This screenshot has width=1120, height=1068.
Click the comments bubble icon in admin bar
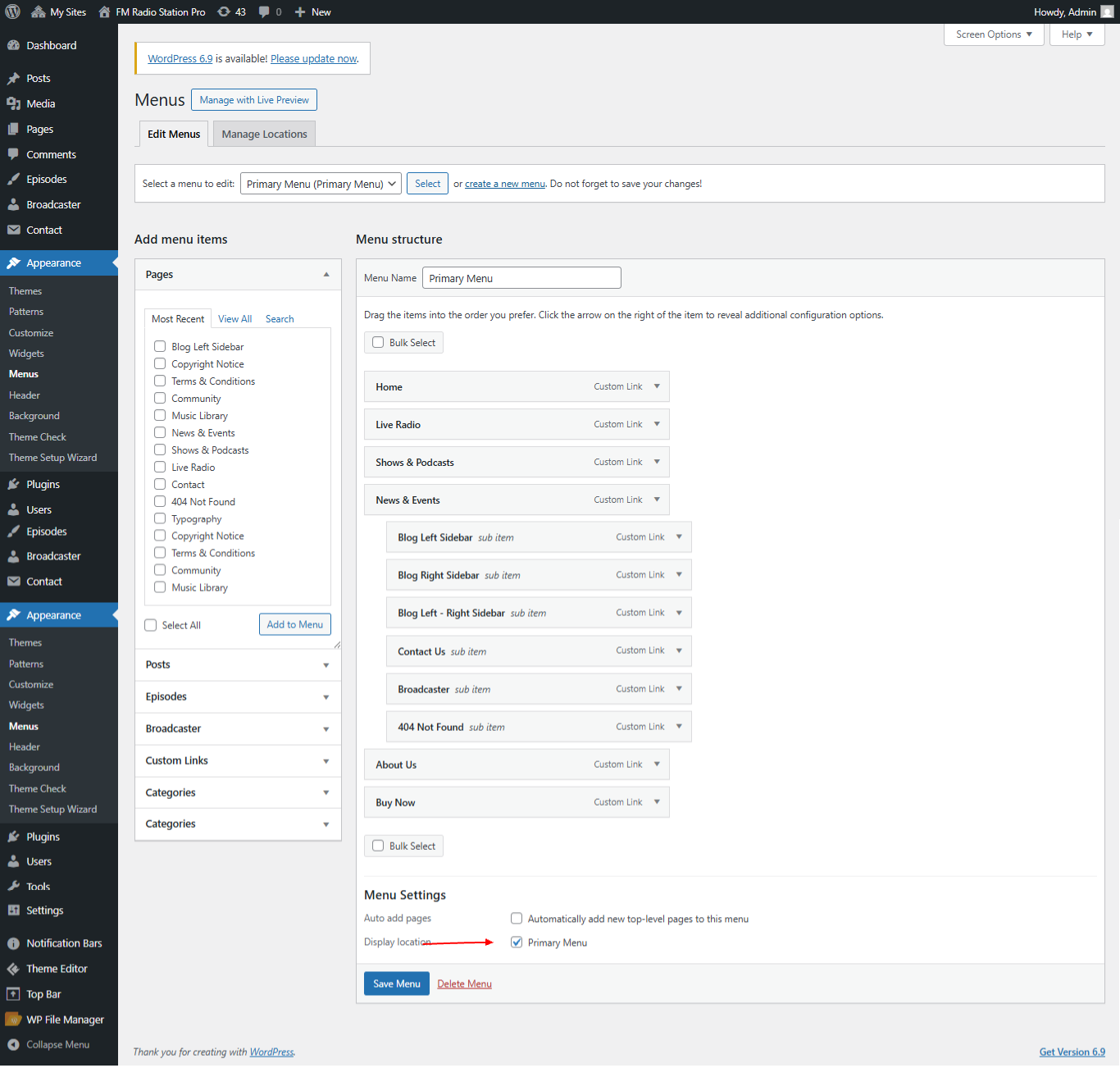[x=264, y=11]
